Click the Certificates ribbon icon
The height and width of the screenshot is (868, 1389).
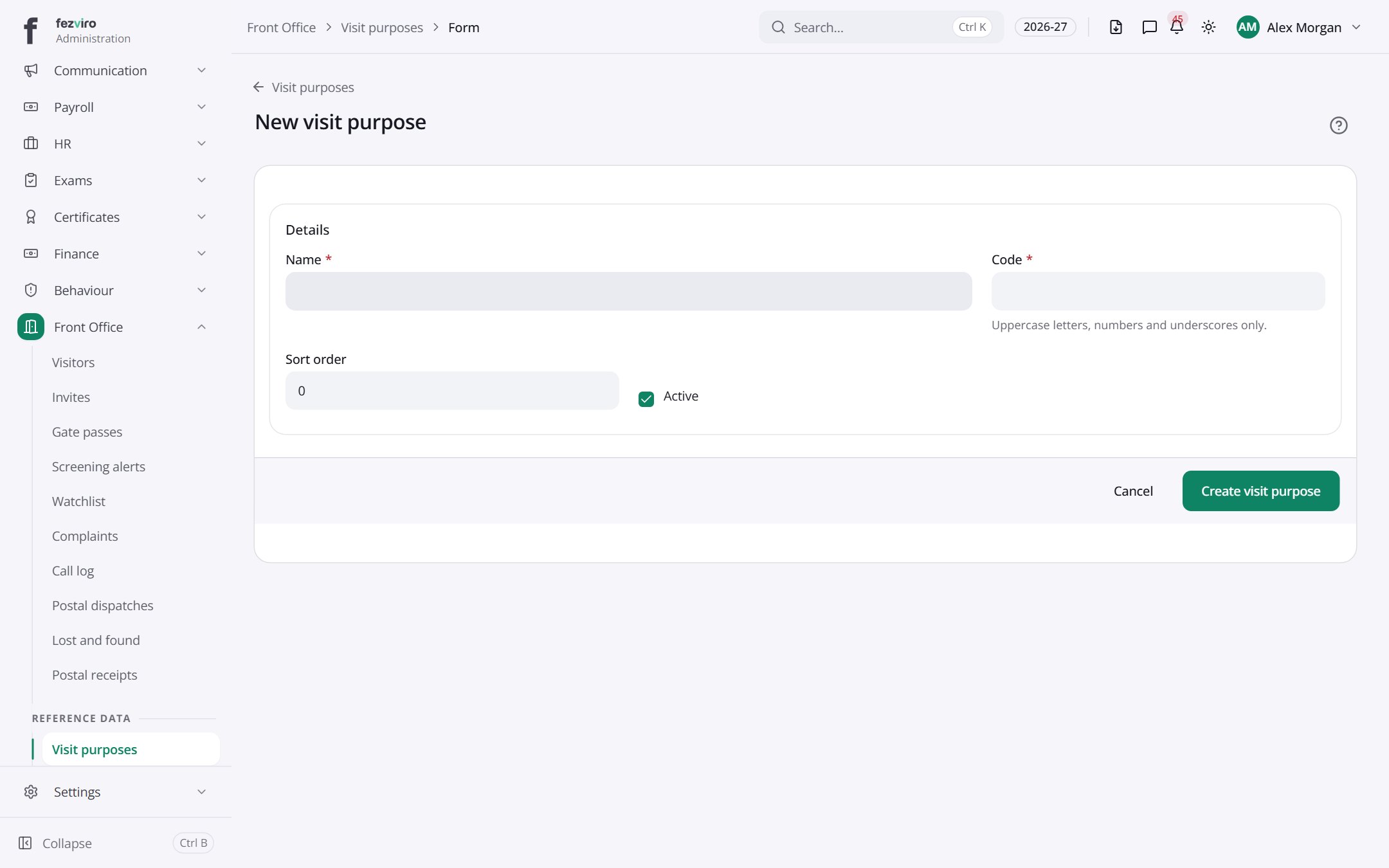[31, 217]
